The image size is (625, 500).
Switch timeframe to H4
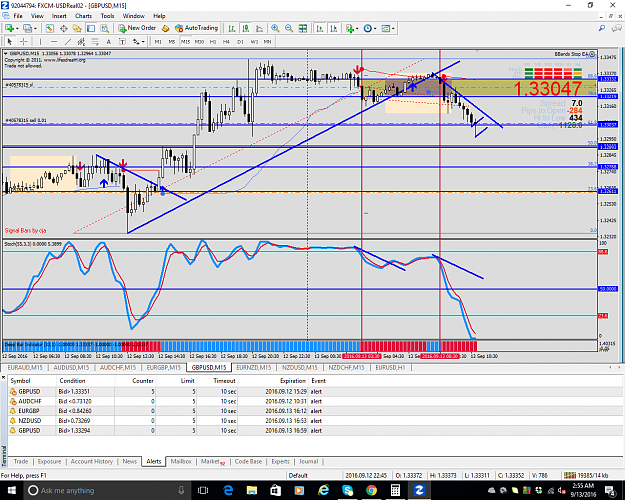click(226, 41)
